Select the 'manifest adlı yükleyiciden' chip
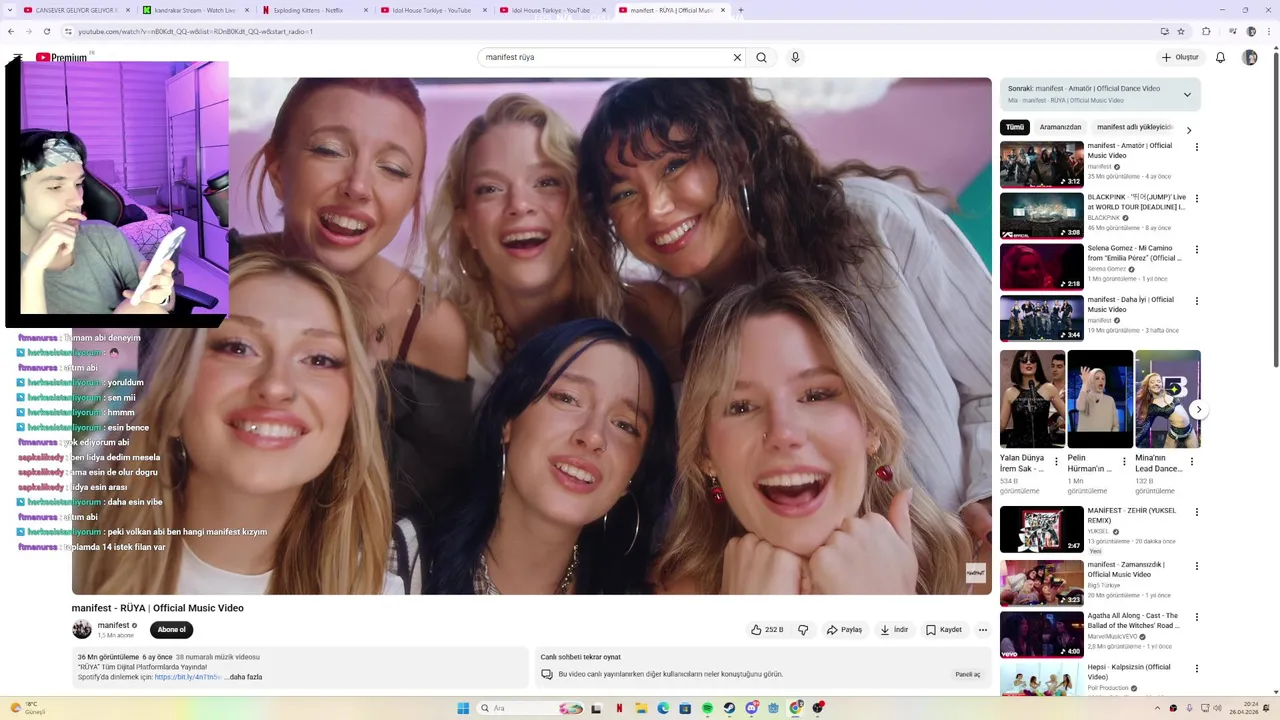 pos(1134,127)
